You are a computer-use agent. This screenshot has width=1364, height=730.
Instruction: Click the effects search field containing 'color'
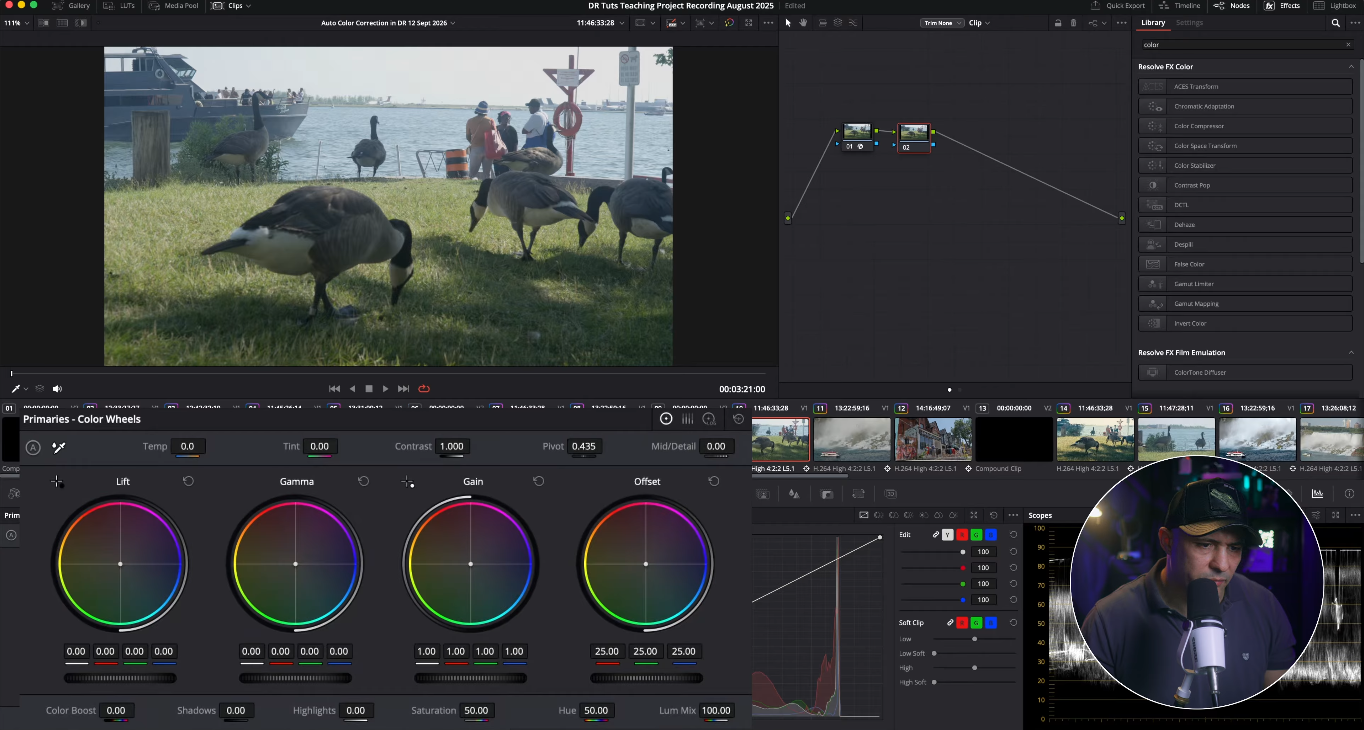[x=1246, y=45]
